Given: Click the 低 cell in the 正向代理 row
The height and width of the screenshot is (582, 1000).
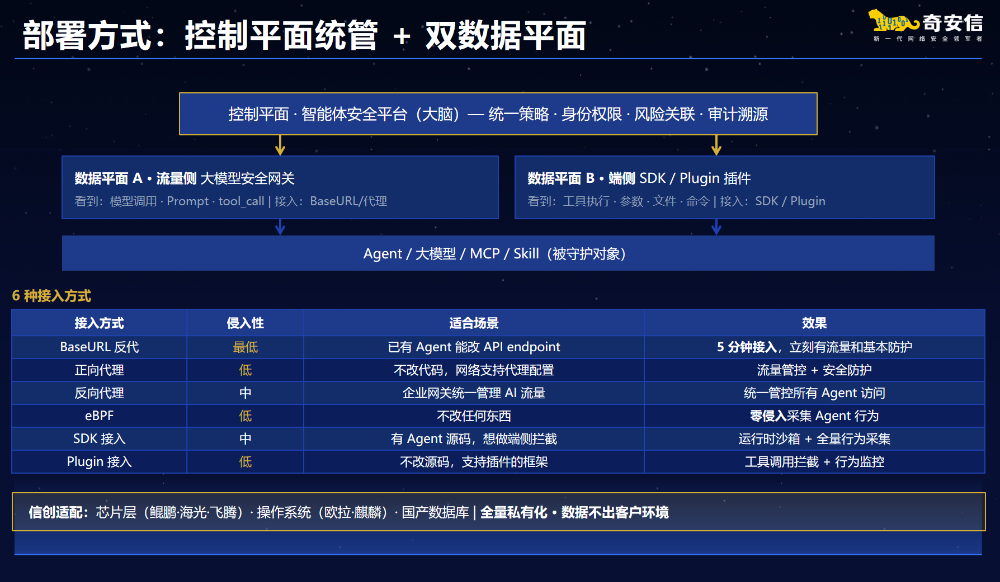Looking at the screenshot, I should tap(245, 370).
